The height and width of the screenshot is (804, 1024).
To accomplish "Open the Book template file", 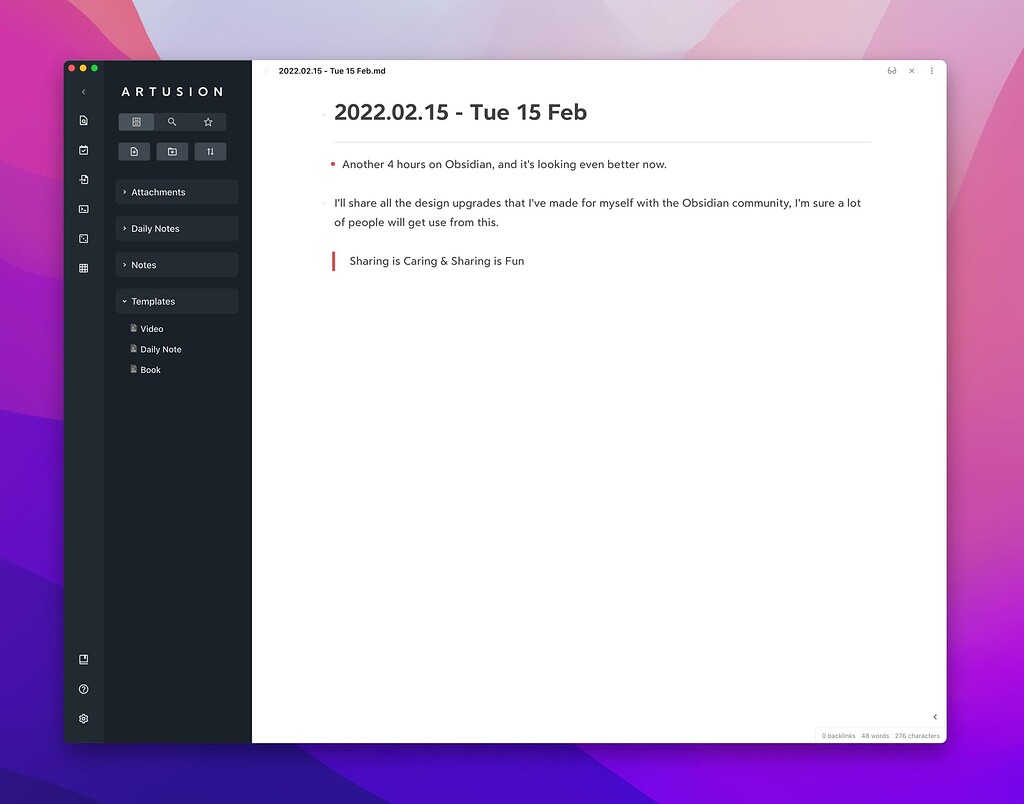I will (x=150, y=370).
